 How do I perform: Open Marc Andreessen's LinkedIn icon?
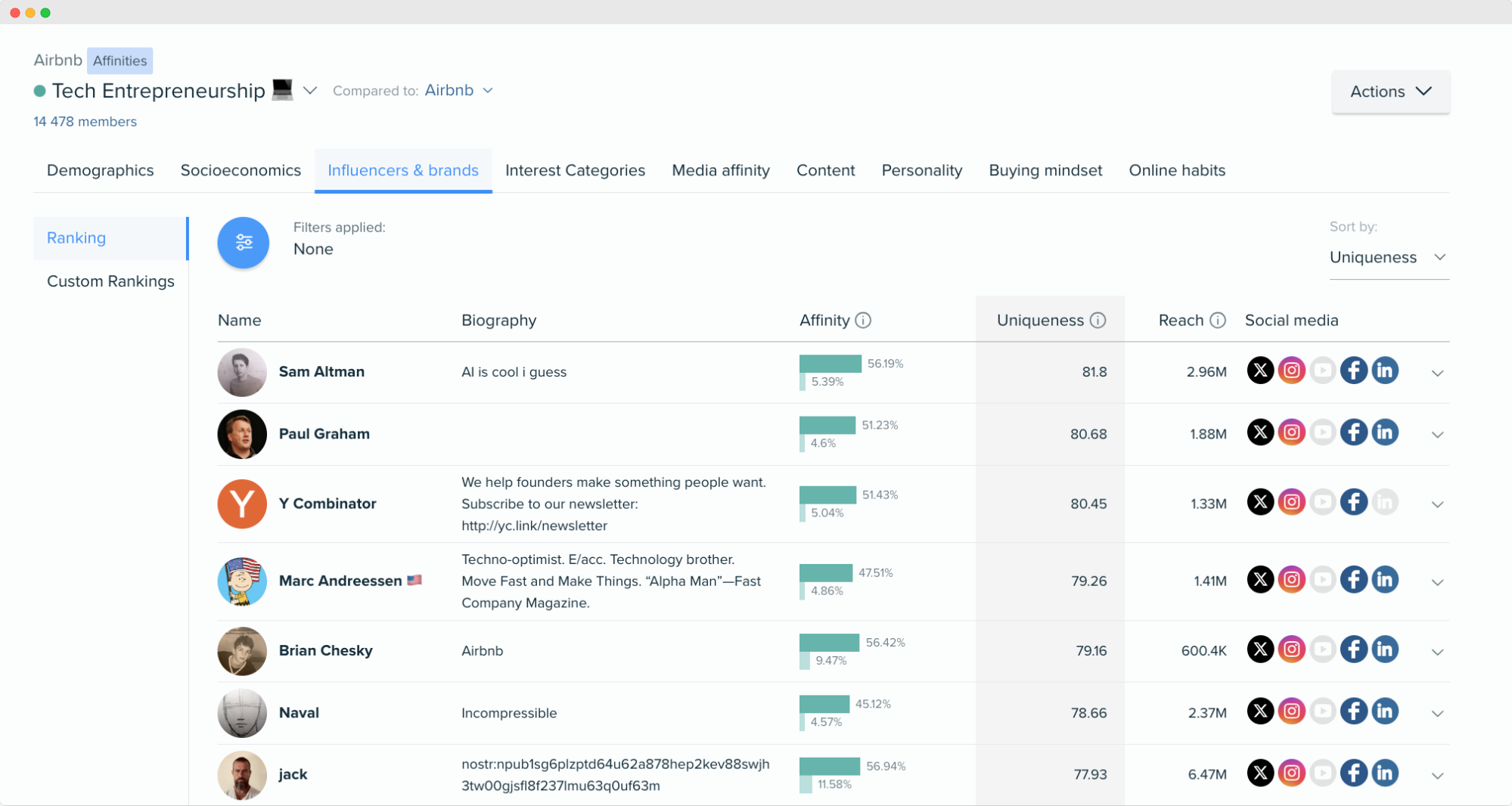[x=1385, y=580]
